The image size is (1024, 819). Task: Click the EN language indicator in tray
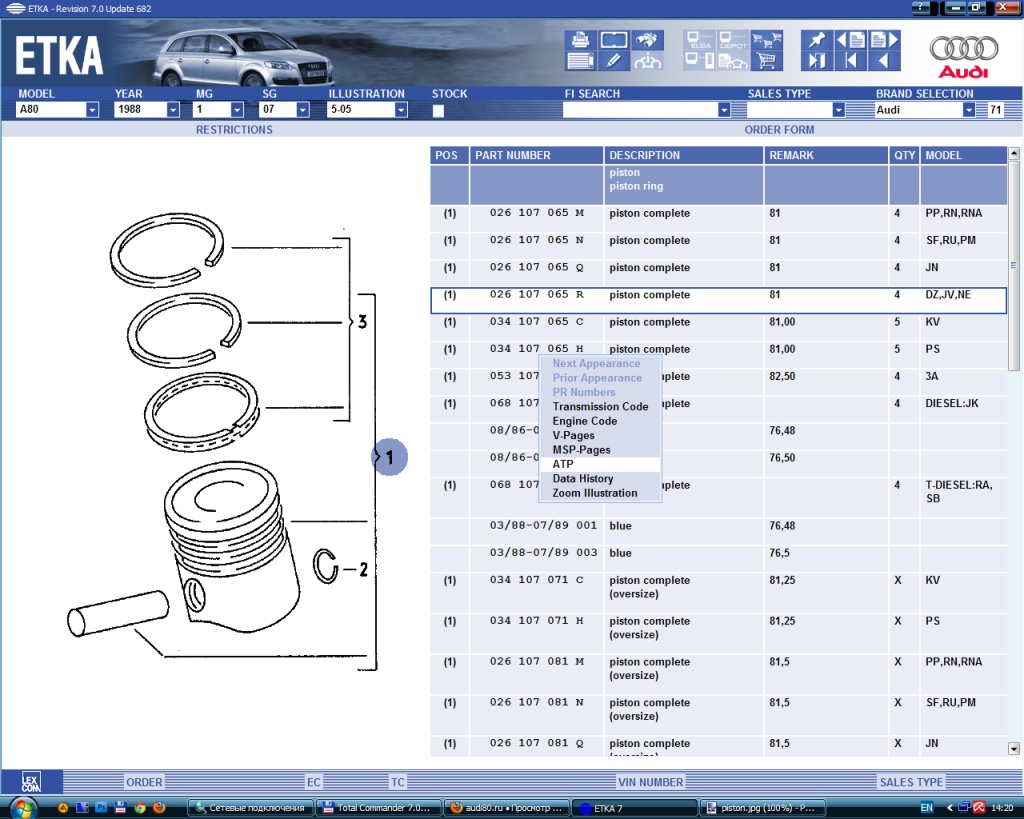point(926,808)
